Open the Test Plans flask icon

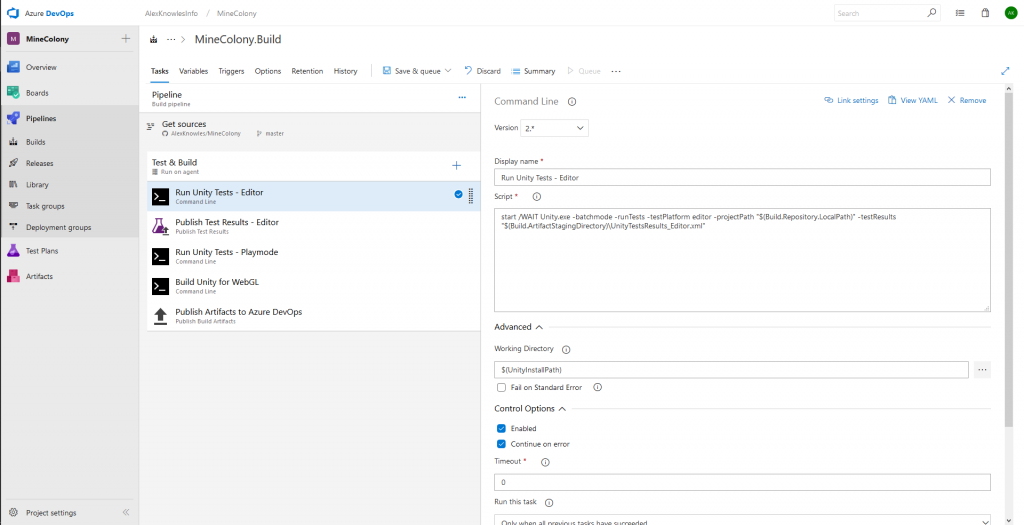click(14, 251)
